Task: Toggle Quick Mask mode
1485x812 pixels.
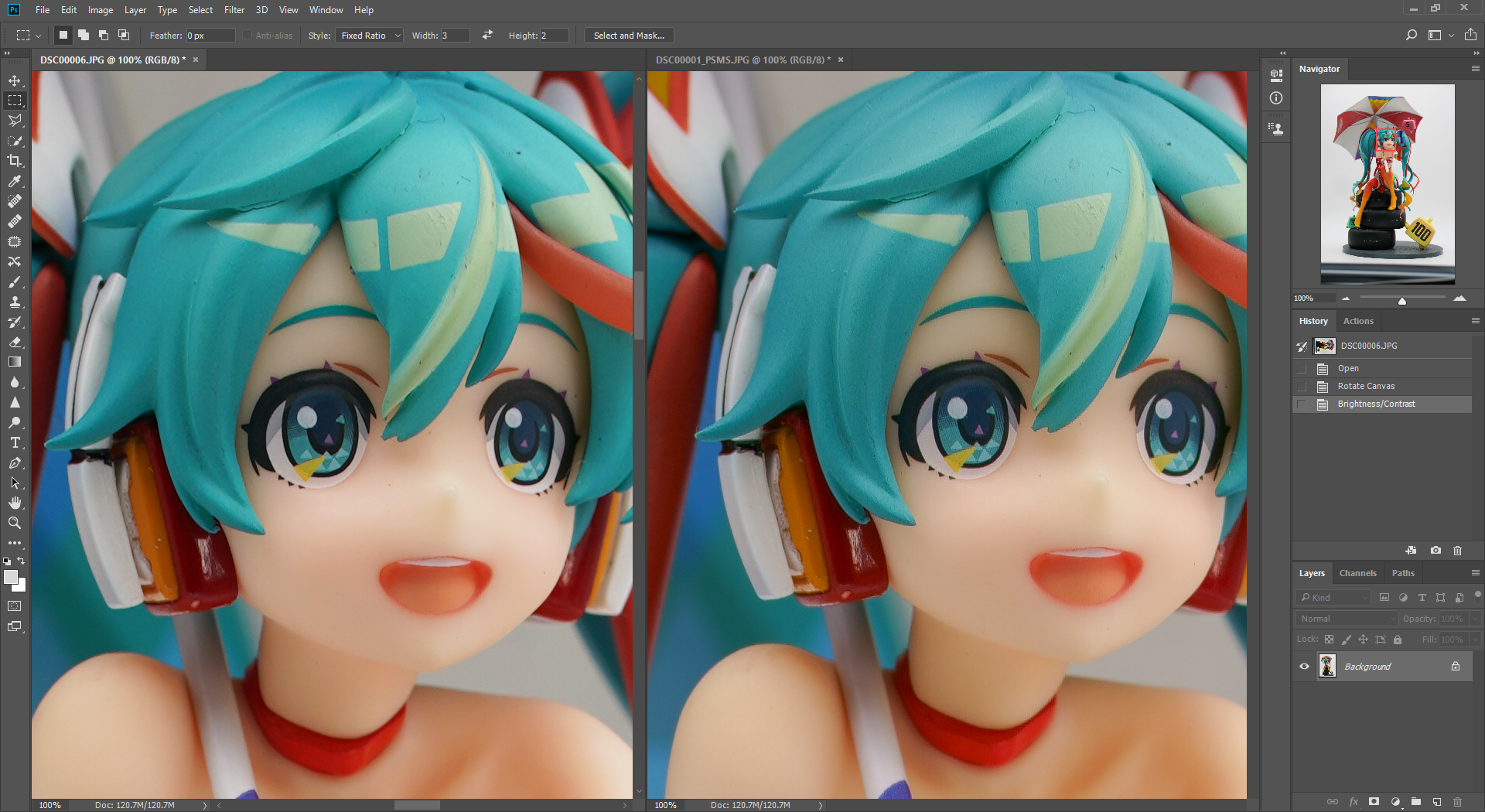Action: [x=15, y=606]
